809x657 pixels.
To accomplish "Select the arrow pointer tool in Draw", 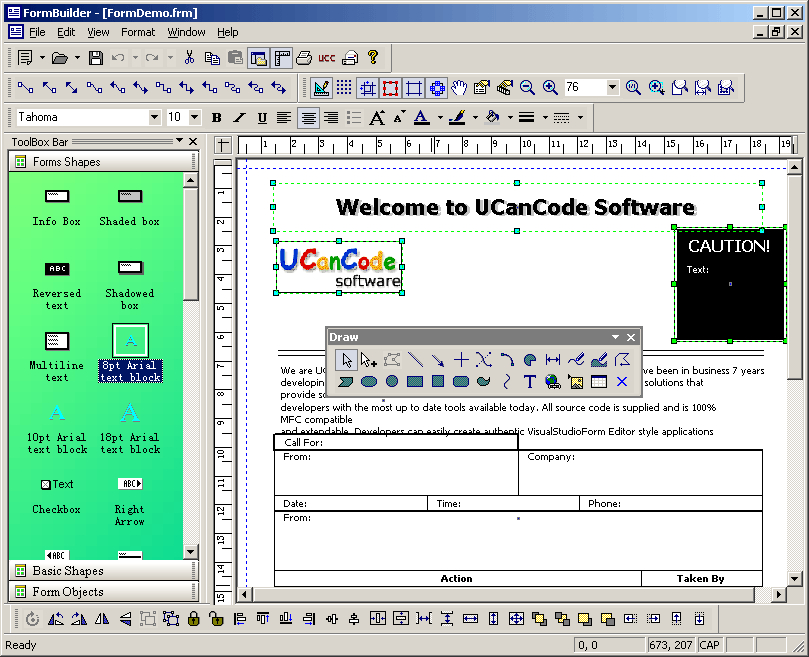I will click(346, 360).
